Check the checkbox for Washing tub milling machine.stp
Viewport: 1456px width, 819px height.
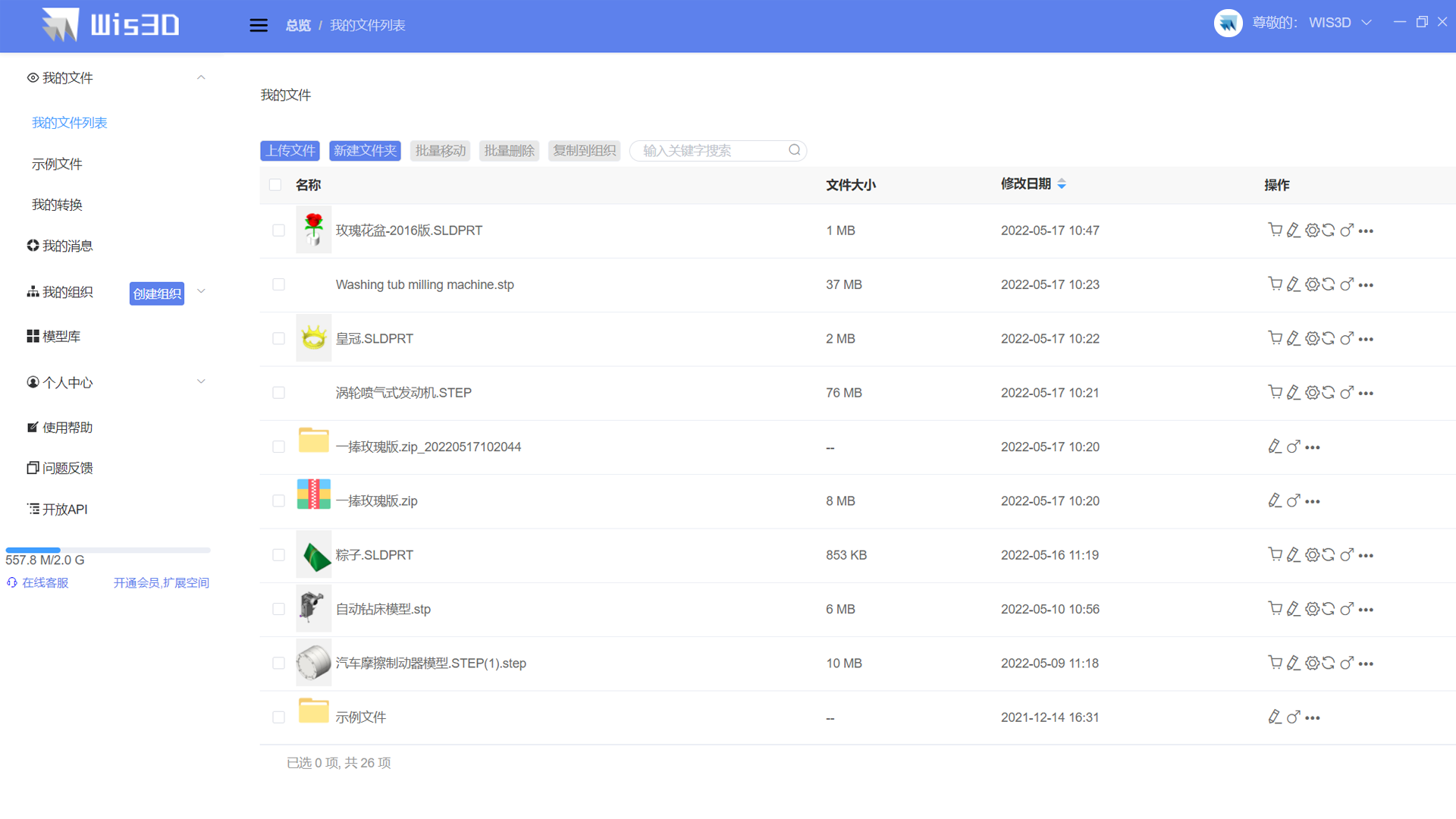pyautogui.click(x=278, y=284)
